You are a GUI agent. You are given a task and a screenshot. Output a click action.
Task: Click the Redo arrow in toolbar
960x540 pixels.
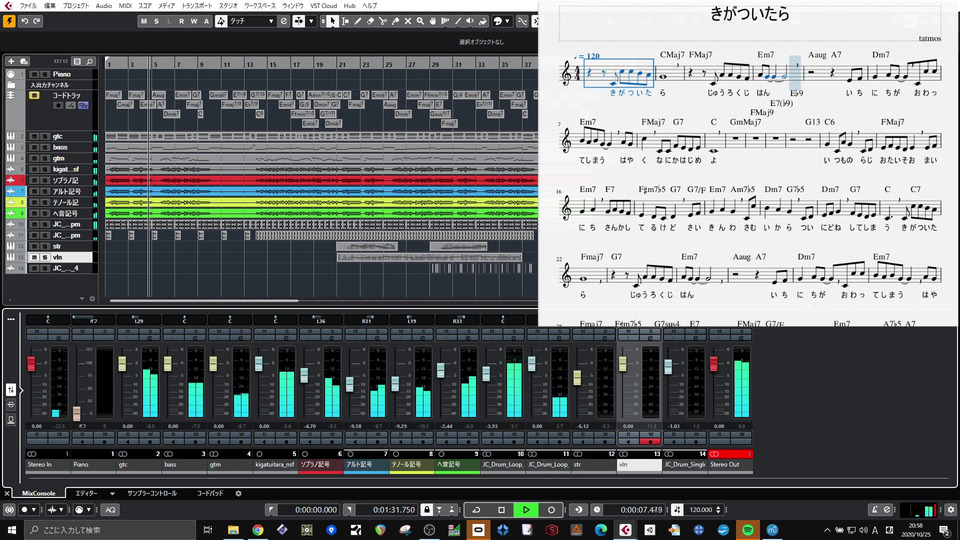[37, 21]
